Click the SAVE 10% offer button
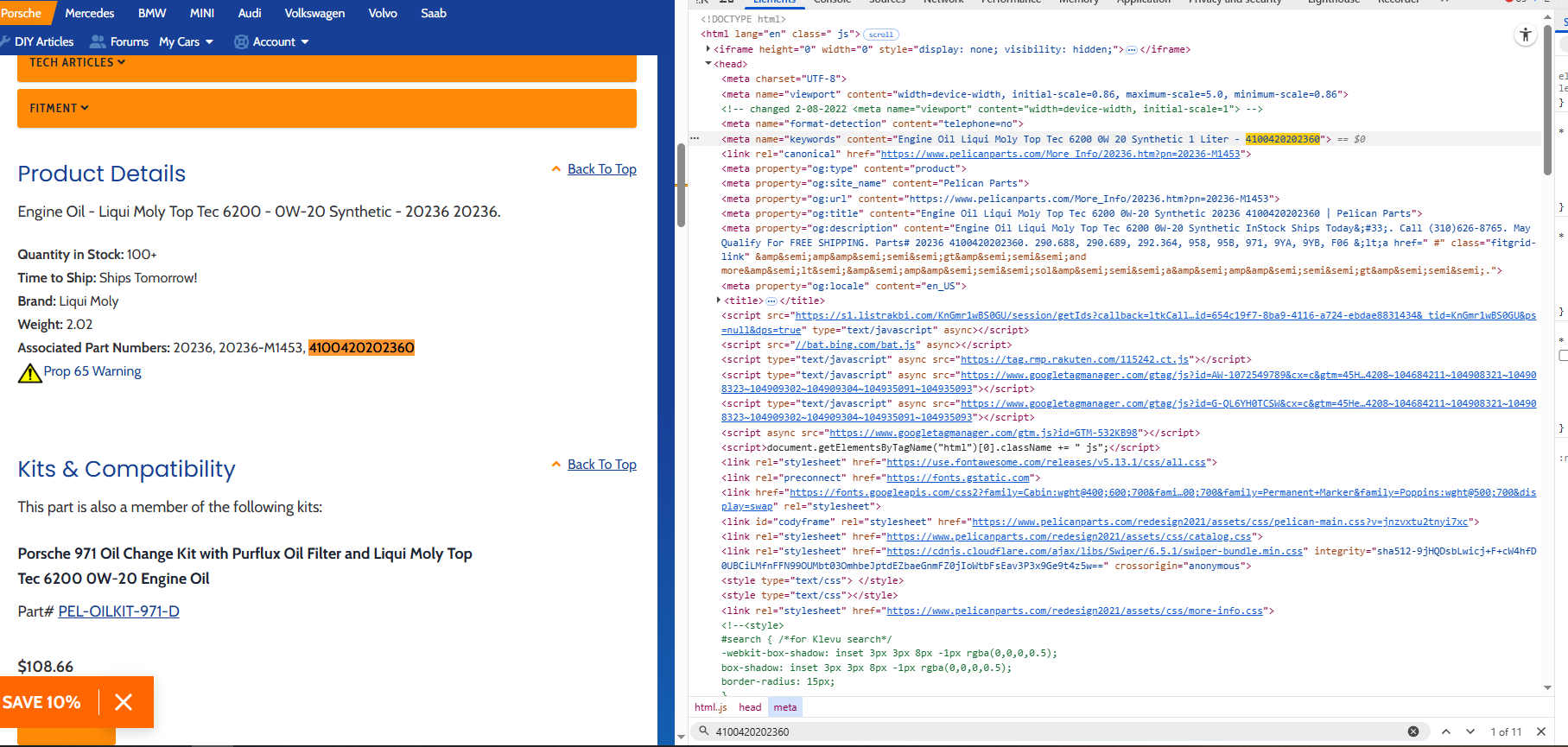Screen dimensions: 1568x747 [x=41, y=702]
